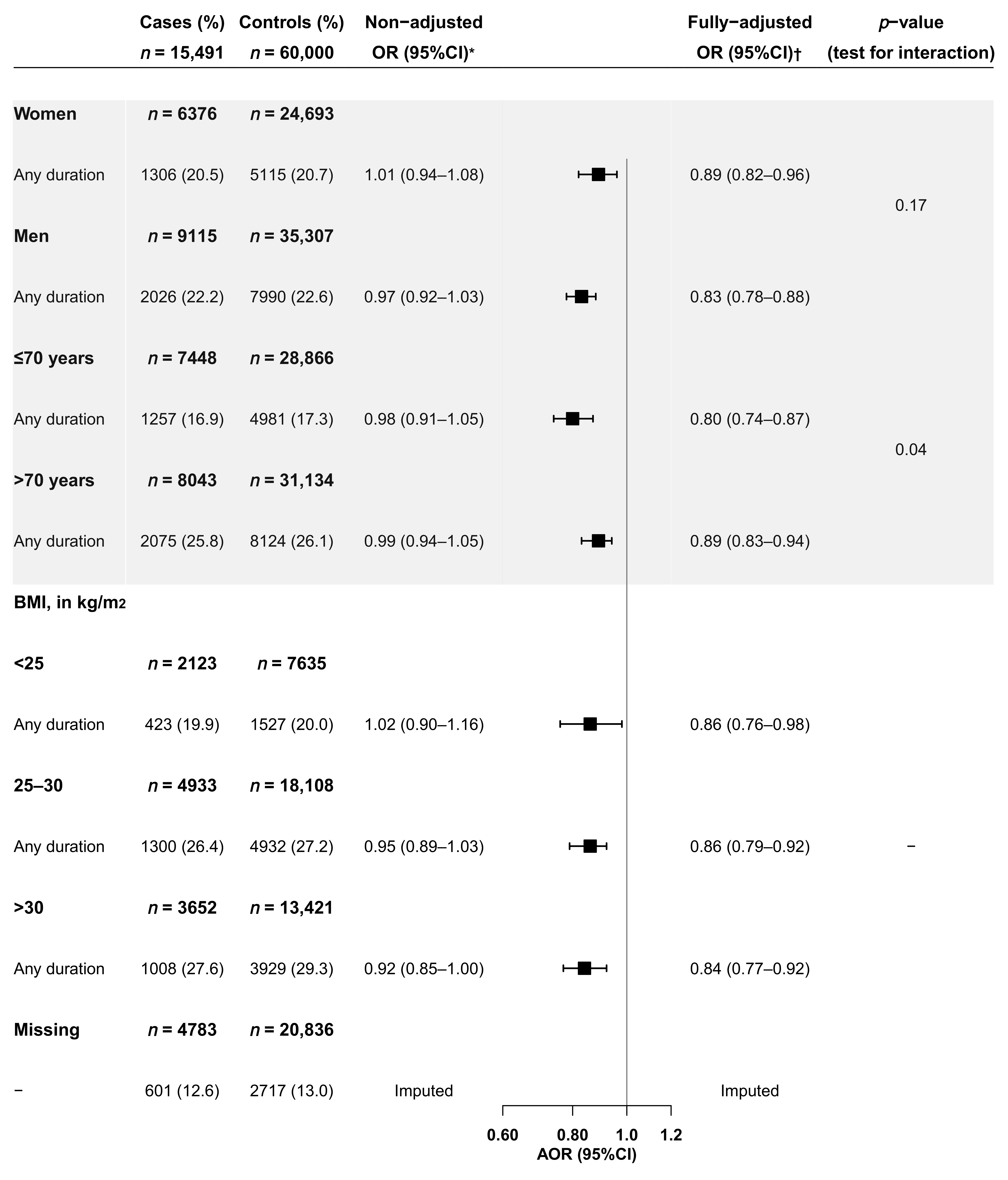Select the >70 years forest plot square marker
Screen dimensions: 1008x1180
pyautogui.click(x=598, y=541)
